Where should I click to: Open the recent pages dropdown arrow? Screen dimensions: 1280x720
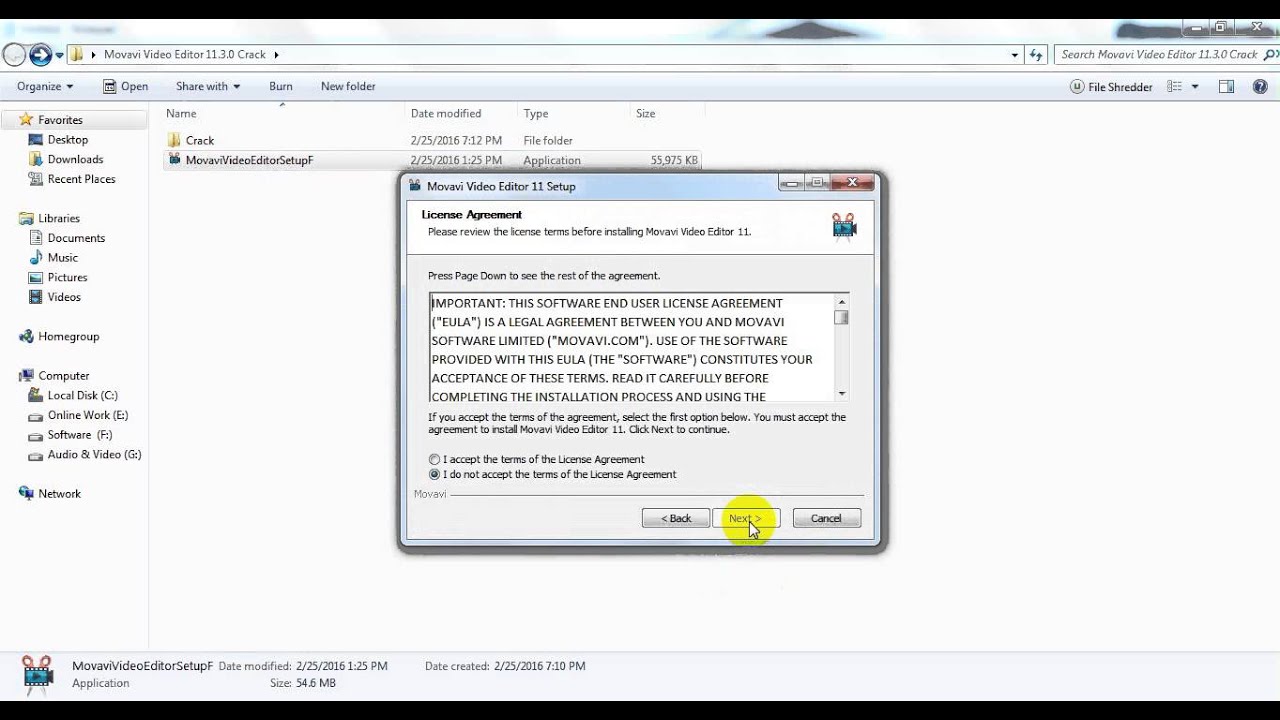coord(60,55)
